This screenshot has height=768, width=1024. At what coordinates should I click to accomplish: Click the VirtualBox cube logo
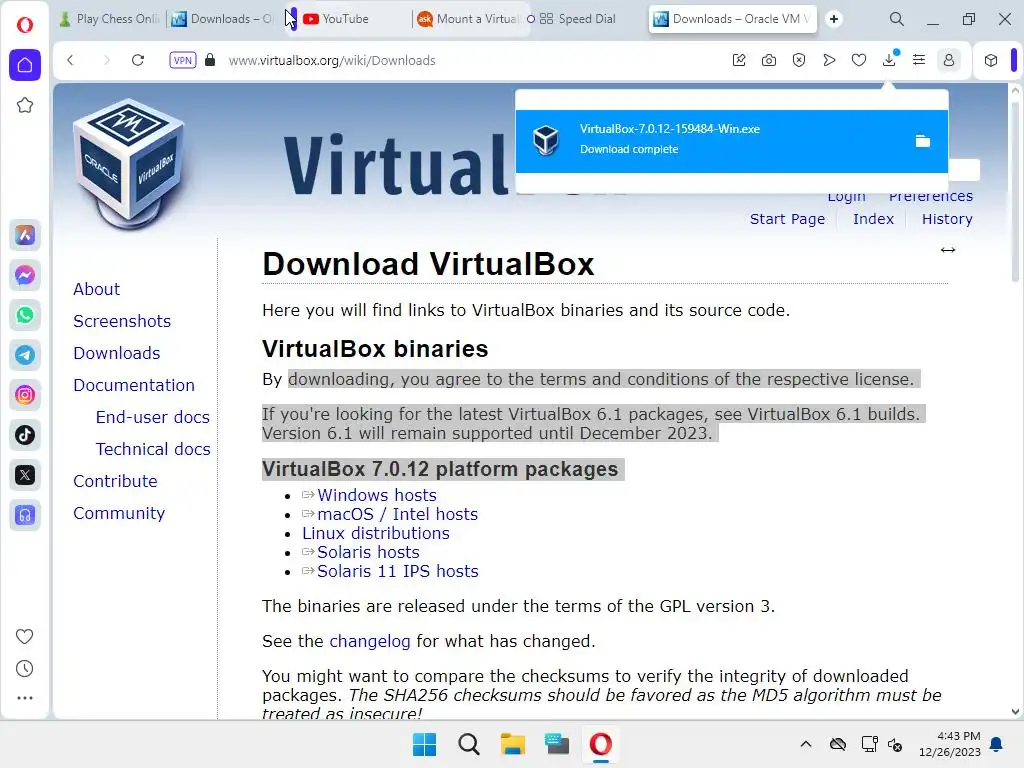coord(129,163)
